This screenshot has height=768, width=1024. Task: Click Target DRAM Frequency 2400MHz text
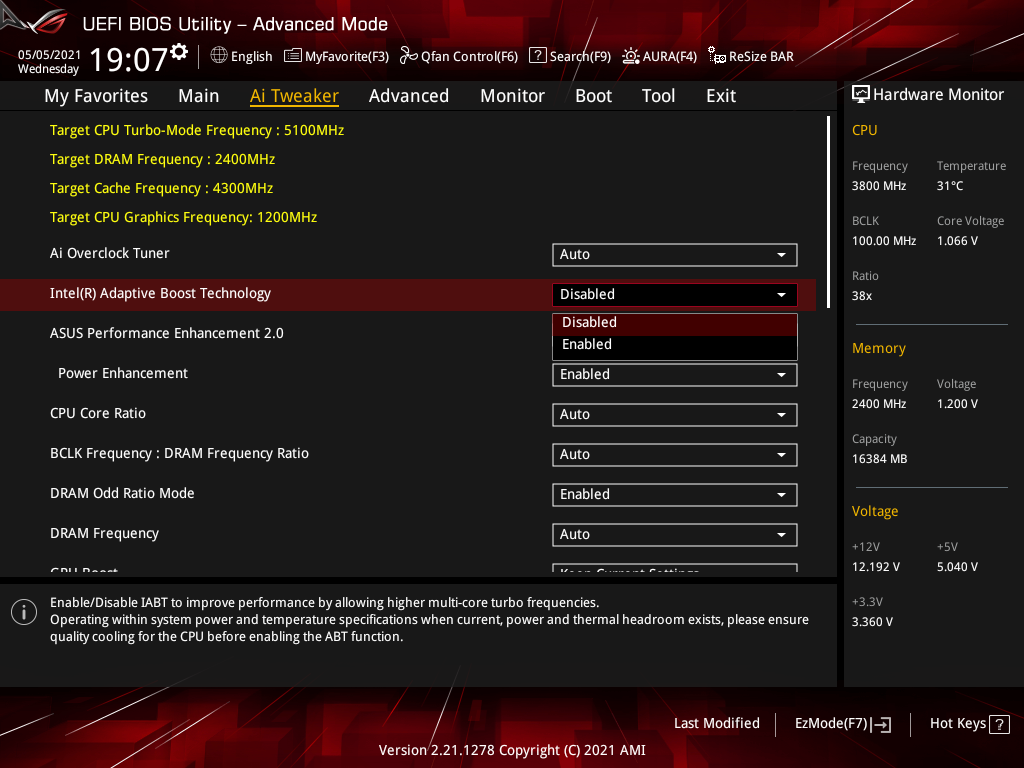pyautogui.click(x=162, y=159)
